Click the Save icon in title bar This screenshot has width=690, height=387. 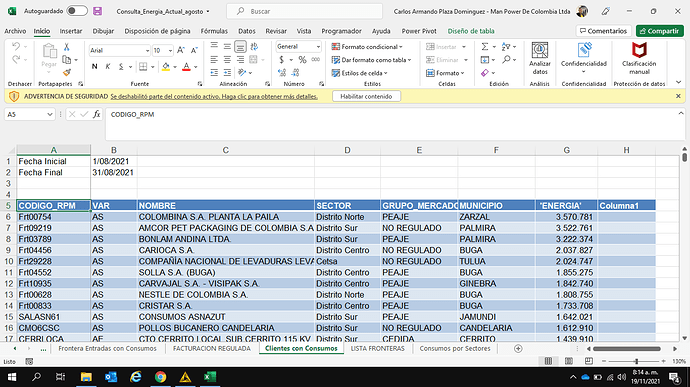click(97, 11)
